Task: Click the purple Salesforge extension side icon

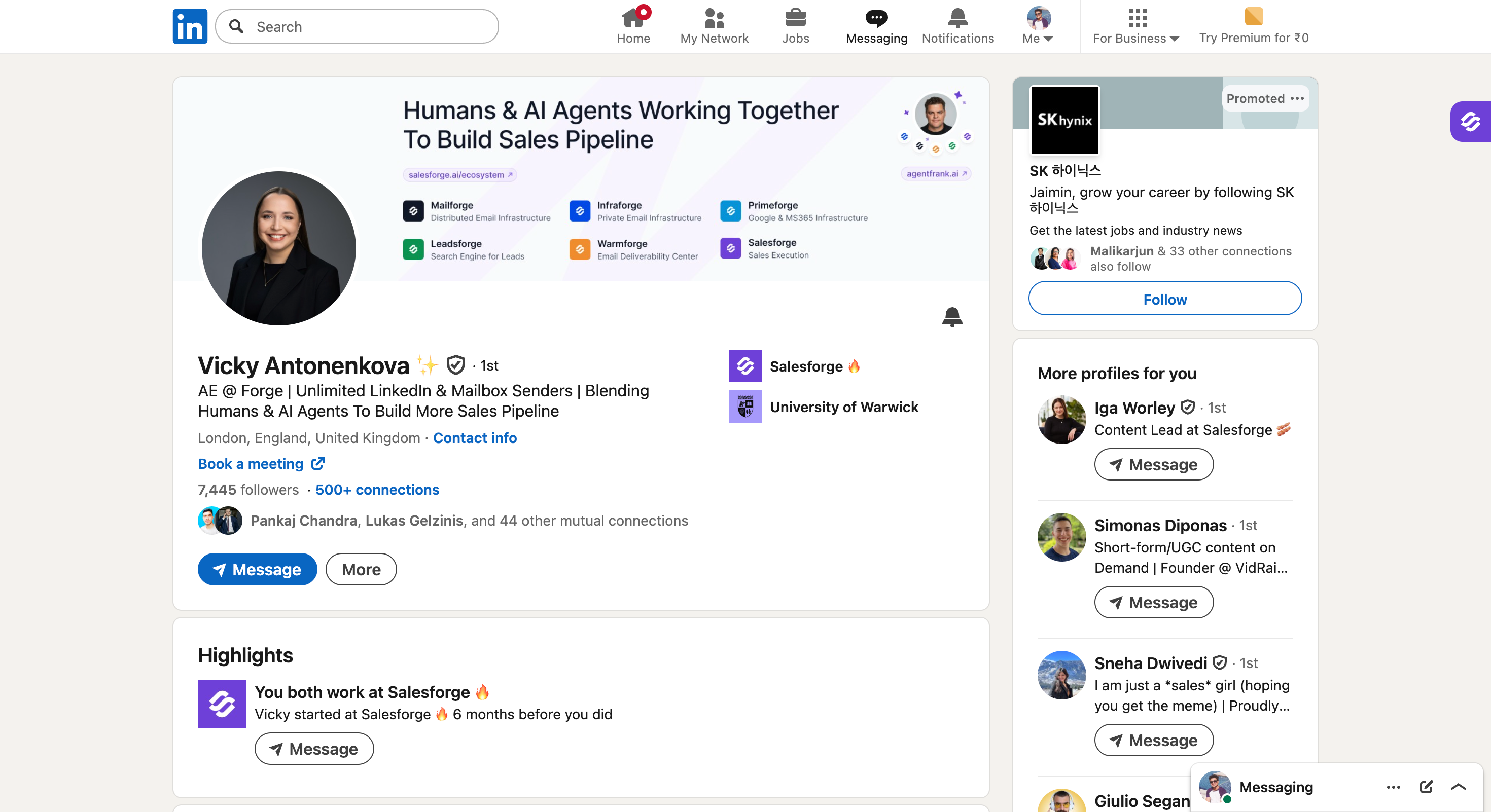Action: point(1470,121)
